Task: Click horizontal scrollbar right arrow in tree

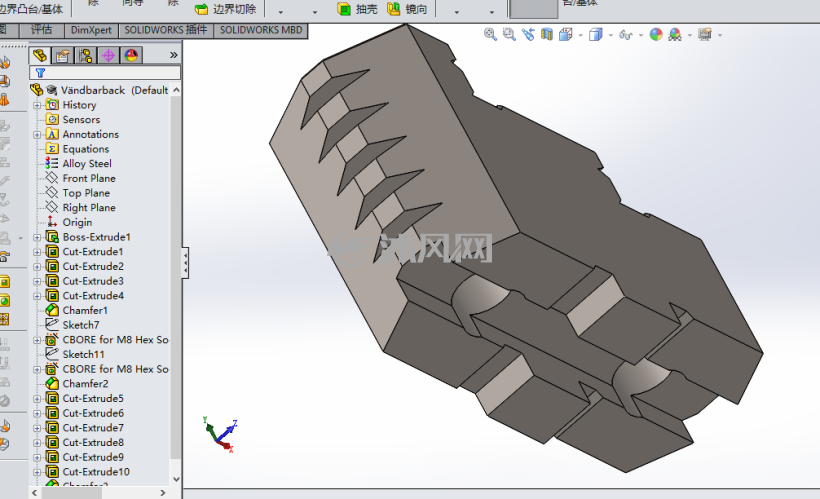Action: (x=163, y=493)
